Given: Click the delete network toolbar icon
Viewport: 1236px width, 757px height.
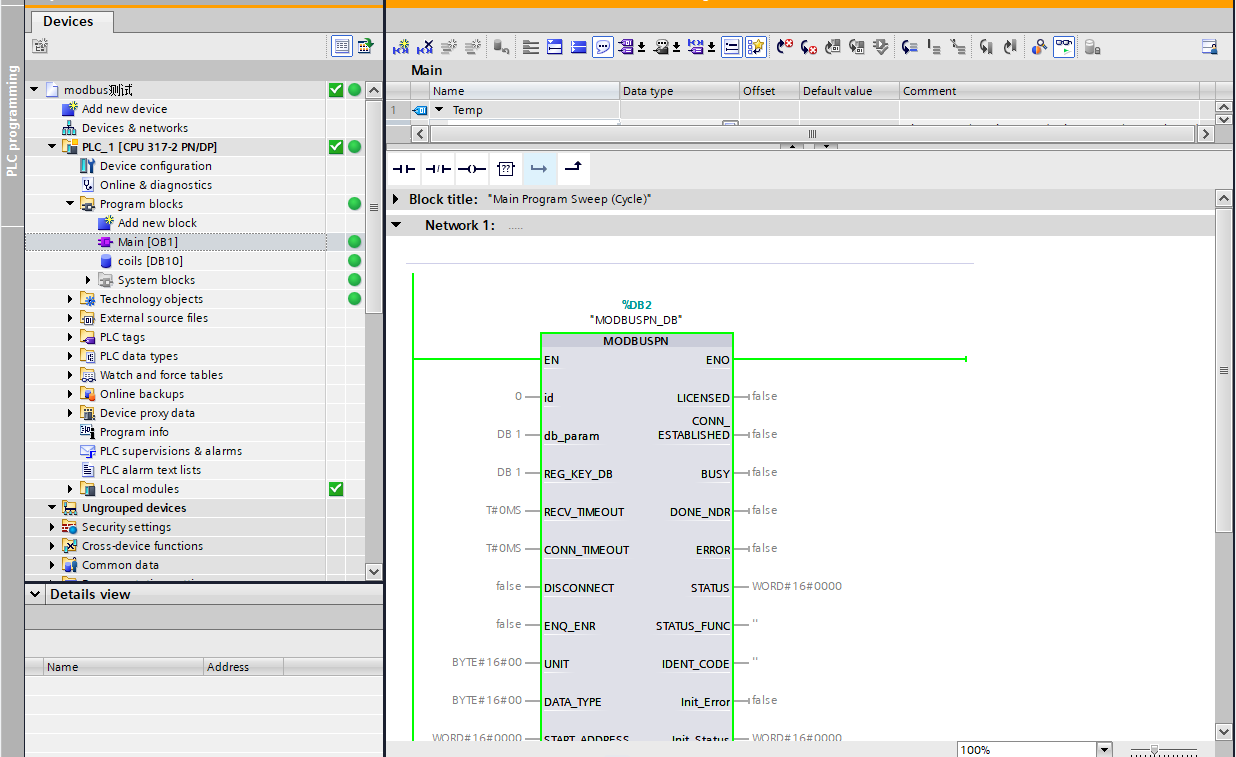Looking at the screenshot, I should [425, 47].
